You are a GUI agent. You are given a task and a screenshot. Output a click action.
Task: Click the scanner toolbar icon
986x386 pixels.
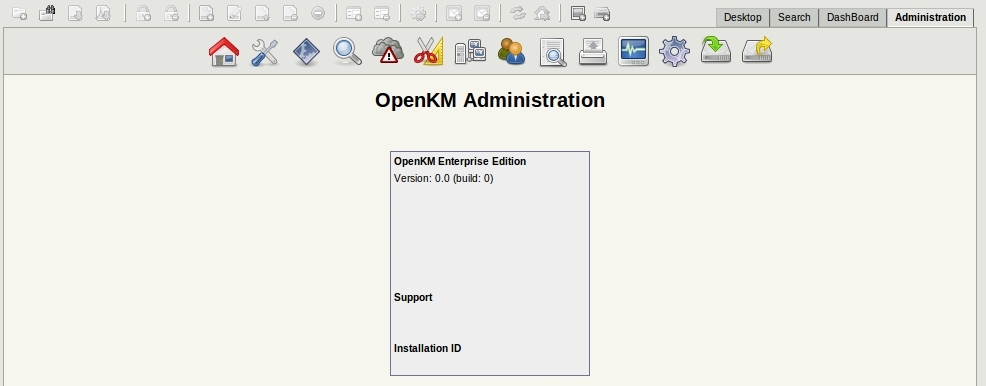pos(602,13)
